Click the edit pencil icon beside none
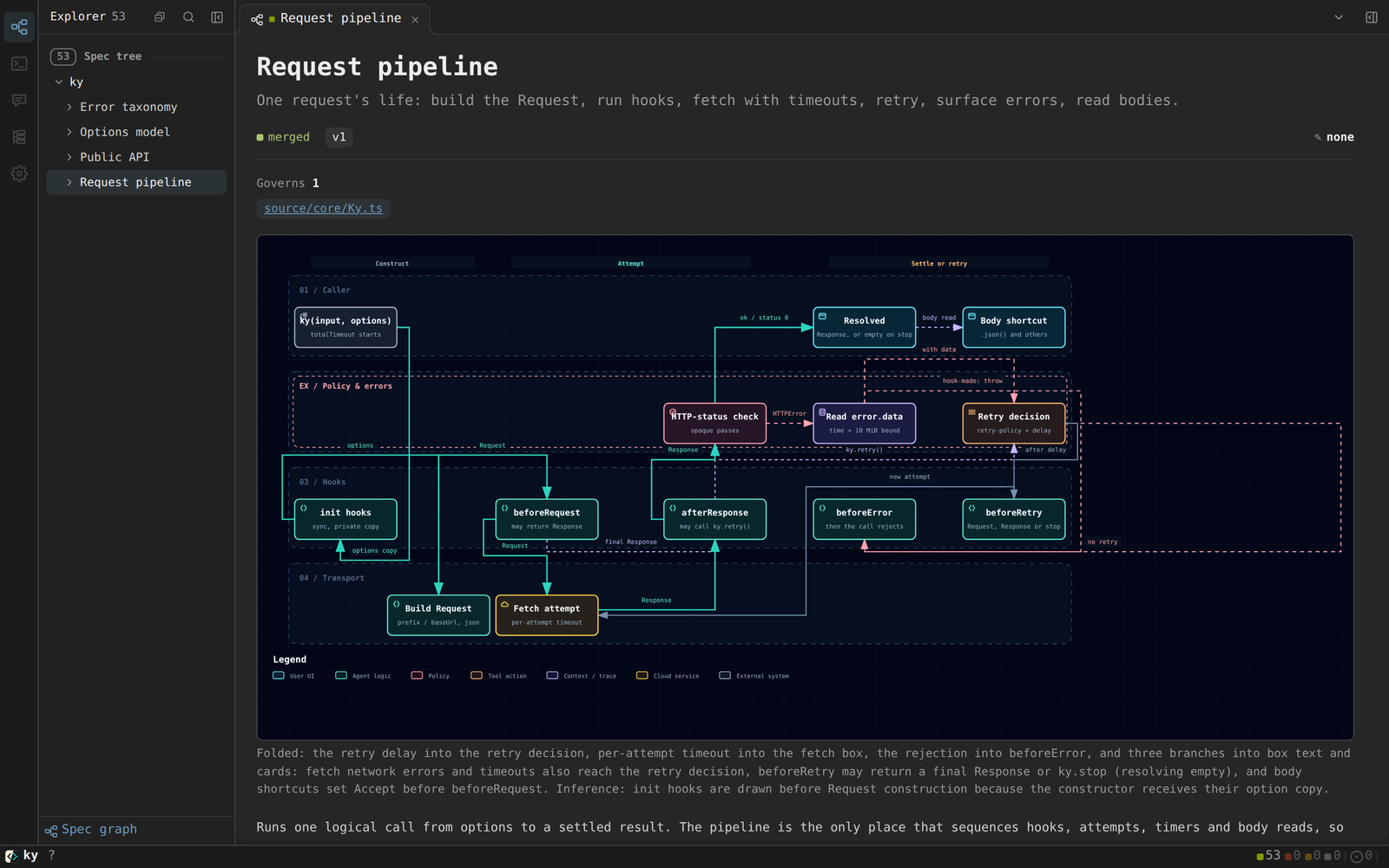Viewport: 1389px width, 868px height. [1318, 137]
